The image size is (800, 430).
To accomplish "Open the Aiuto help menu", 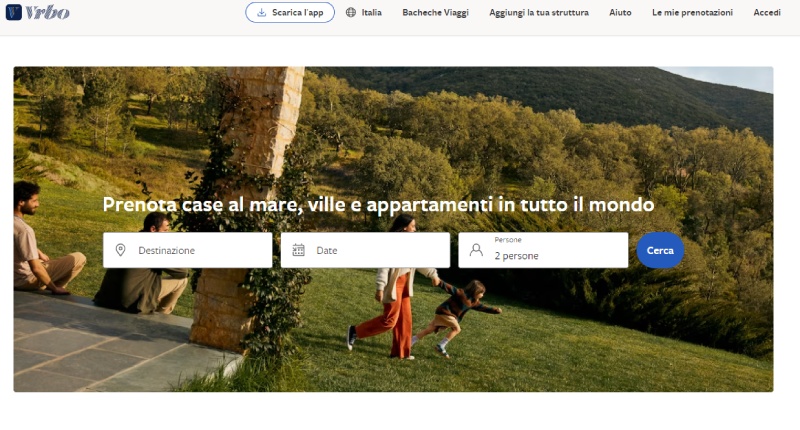I will pos(620,12).
